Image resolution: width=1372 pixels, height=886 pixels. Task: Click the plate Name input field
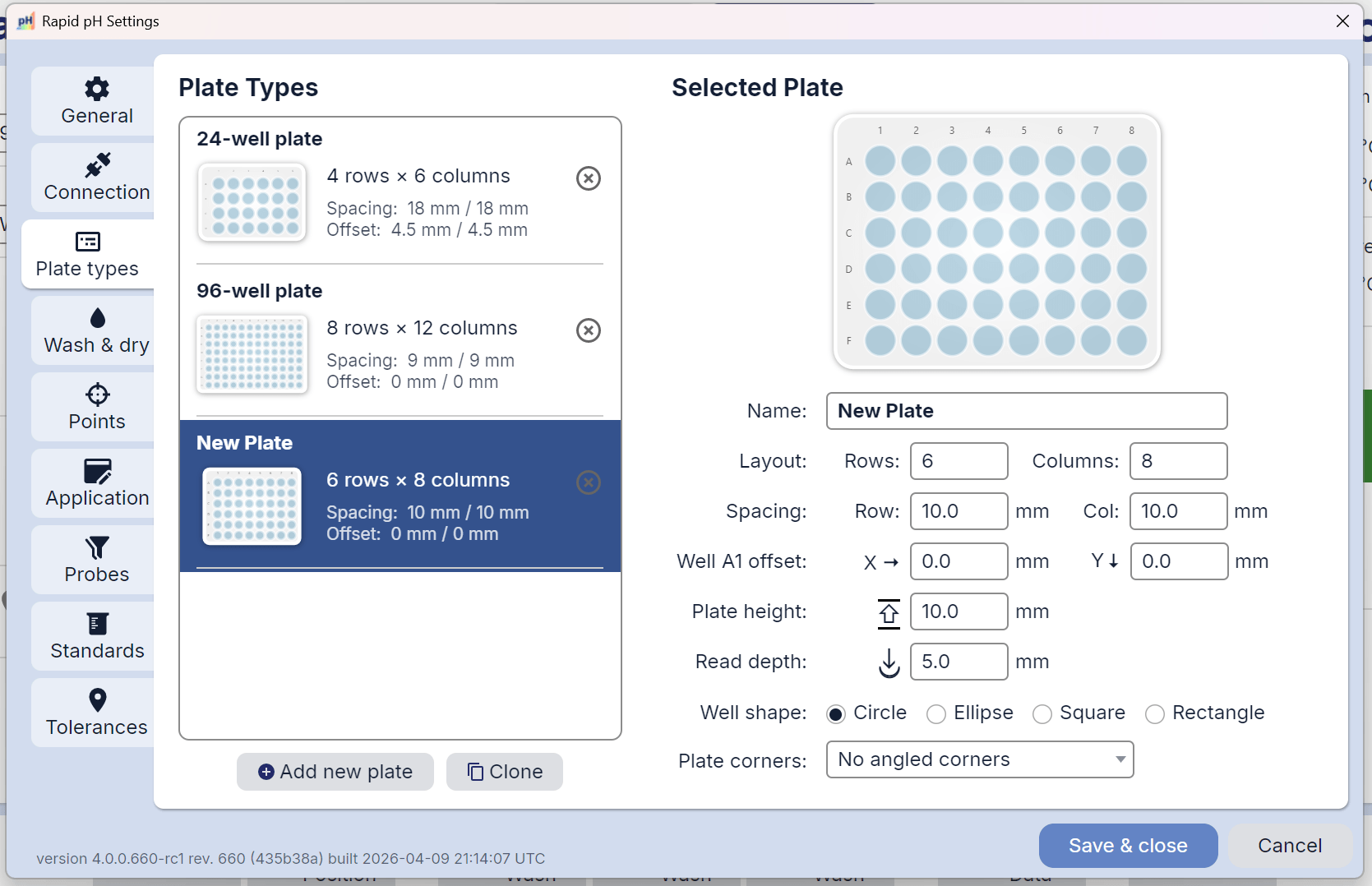click(1027, 411)
